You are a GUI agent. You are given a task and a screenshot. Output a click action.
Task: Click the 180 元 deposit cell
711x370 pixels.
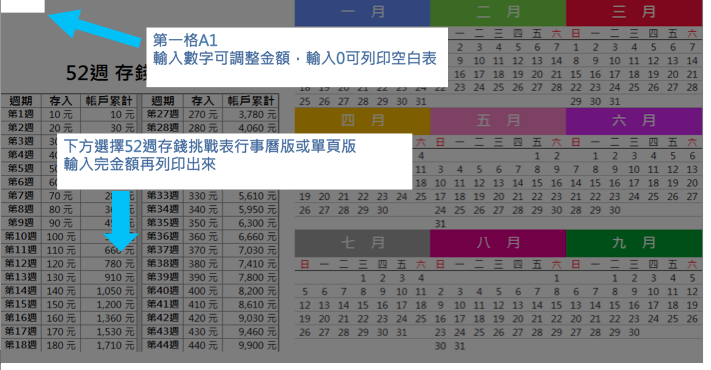tap(61, 346)
